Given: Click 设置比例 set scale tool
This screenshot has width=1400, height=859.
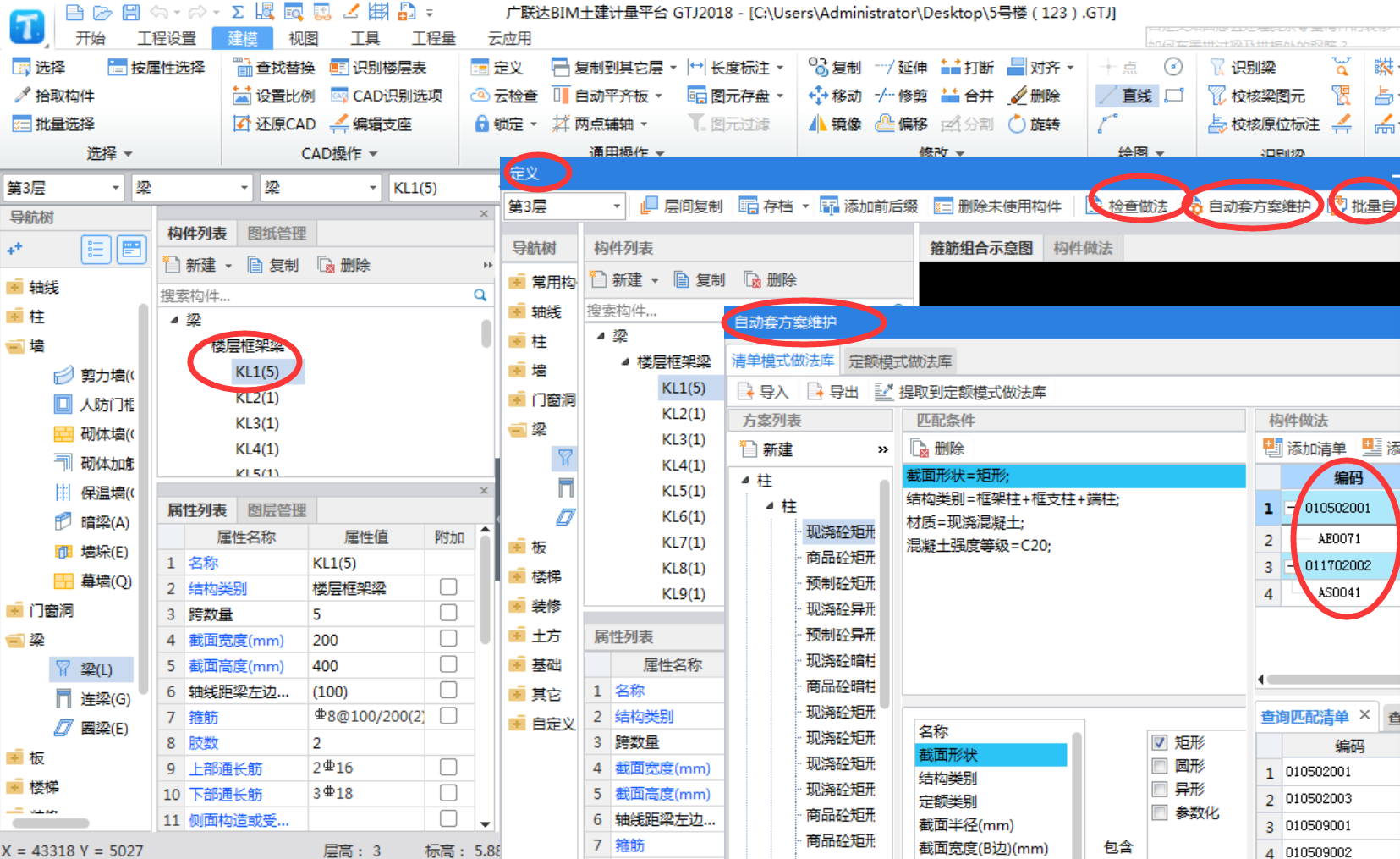Looking at the screenshot, I should coord(274,96).
